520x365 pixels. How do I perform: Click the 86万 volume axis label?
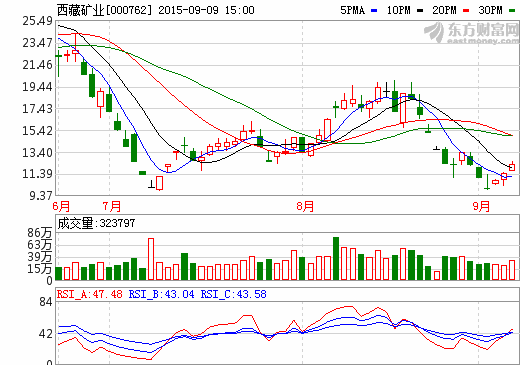tap(40, 233)
